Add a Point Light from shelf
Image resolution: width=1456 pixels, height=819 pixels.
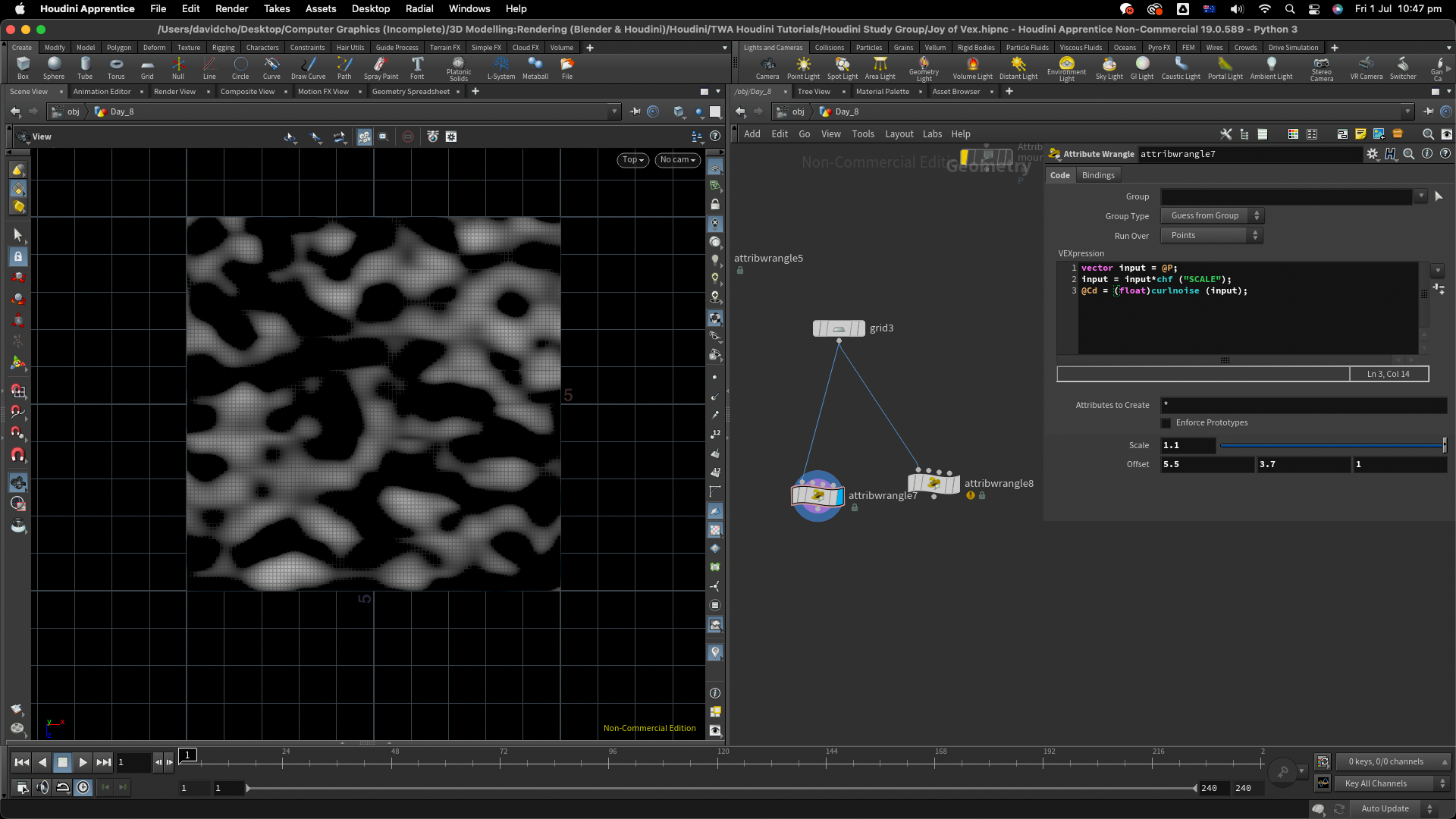803,67
